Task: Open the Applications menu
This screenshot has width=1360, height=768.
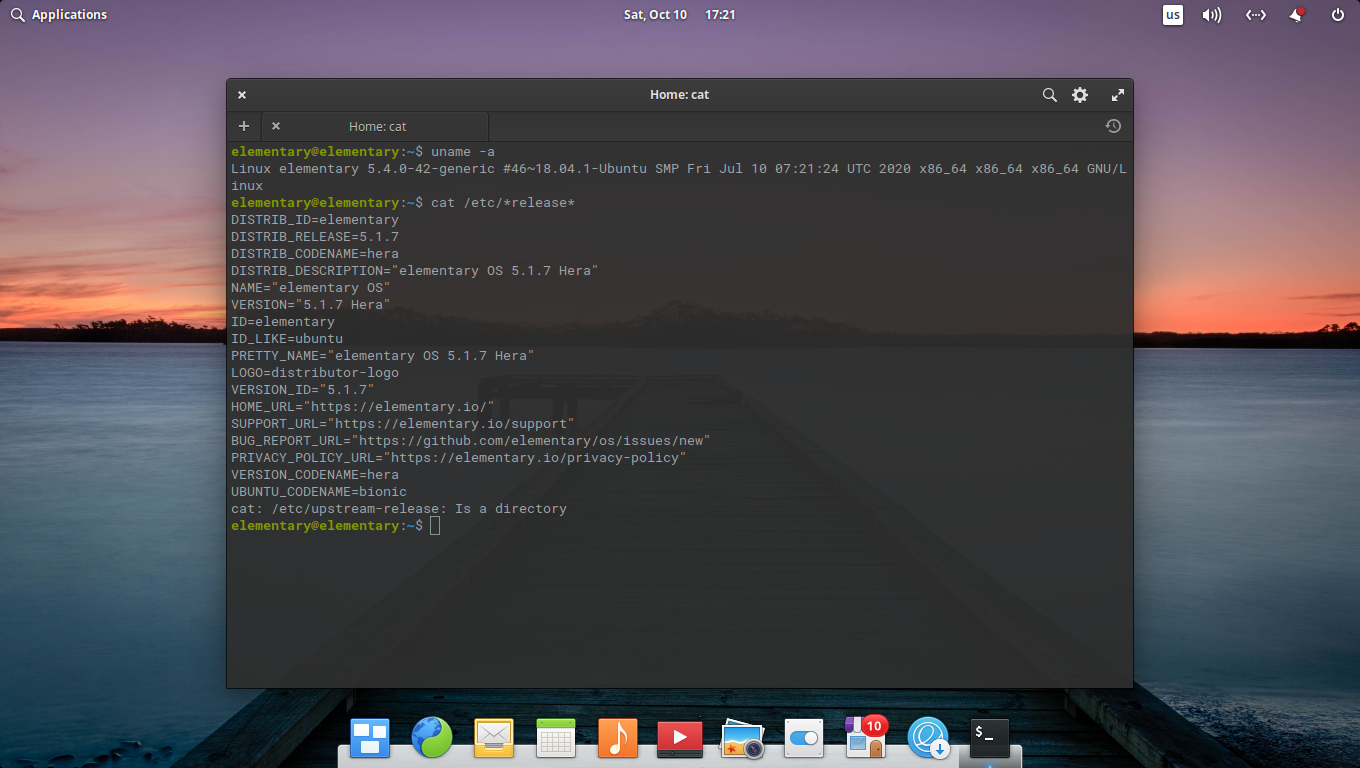Action: point(59,14)
